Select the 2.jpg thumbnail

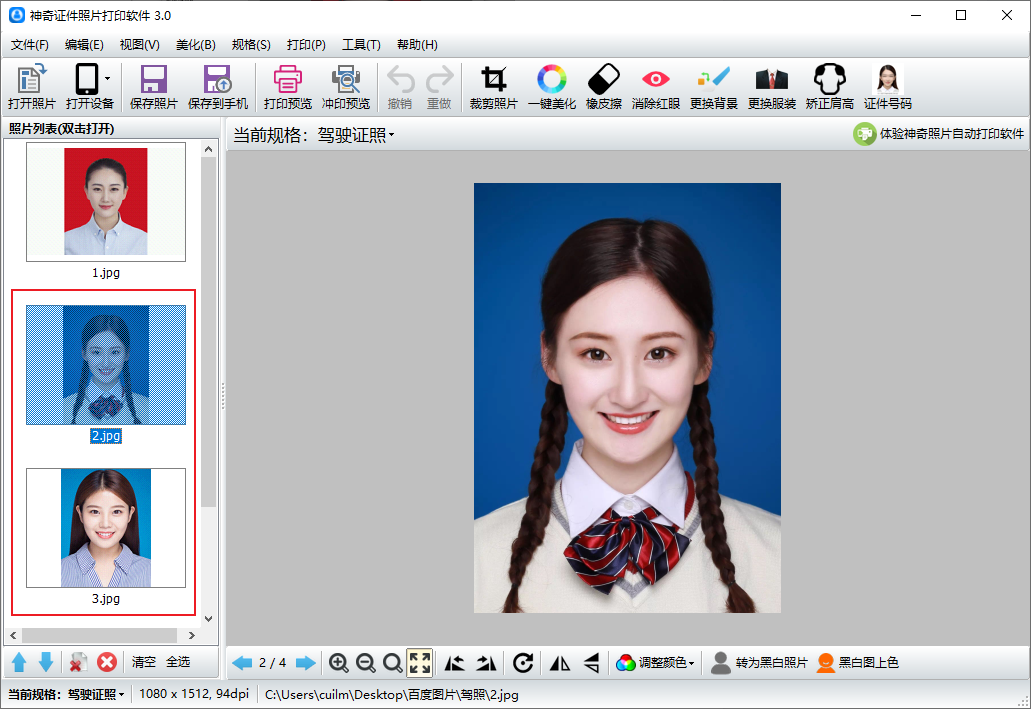(106, 365)
